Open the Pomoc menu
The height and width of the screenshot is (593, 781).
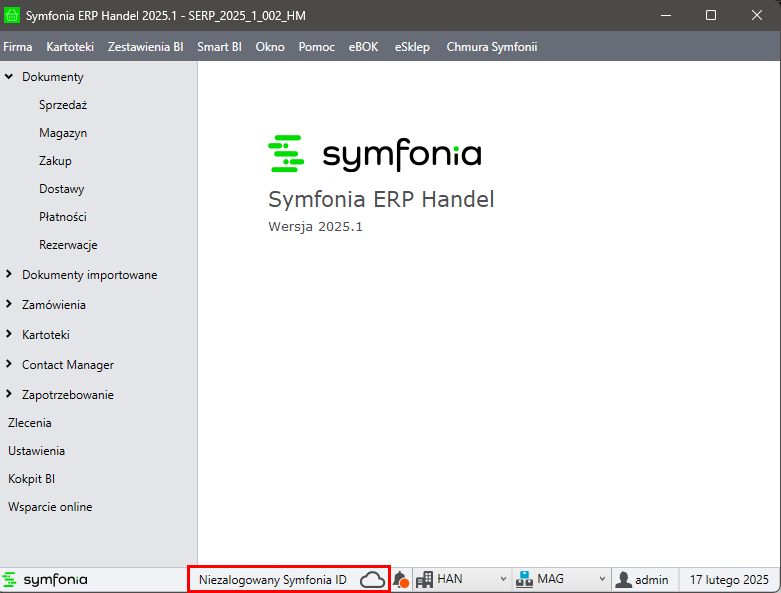[316, 47]
